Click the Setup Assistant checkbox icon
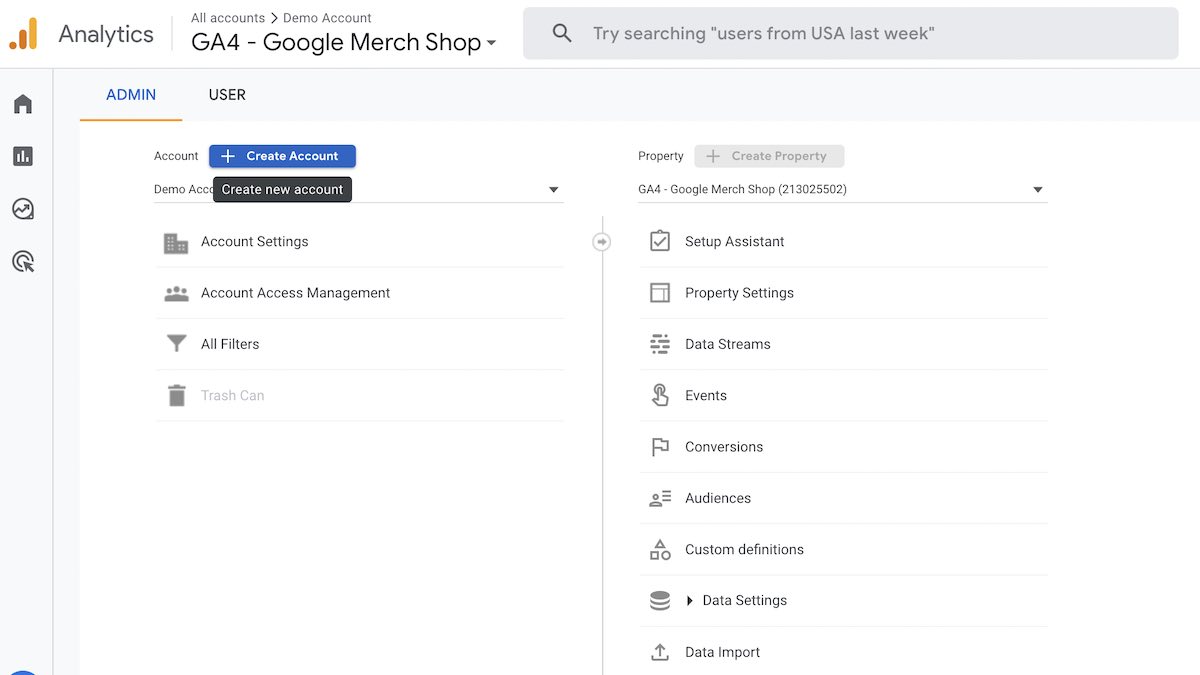Screen dimensions: 1200x675 coord(660,241)
